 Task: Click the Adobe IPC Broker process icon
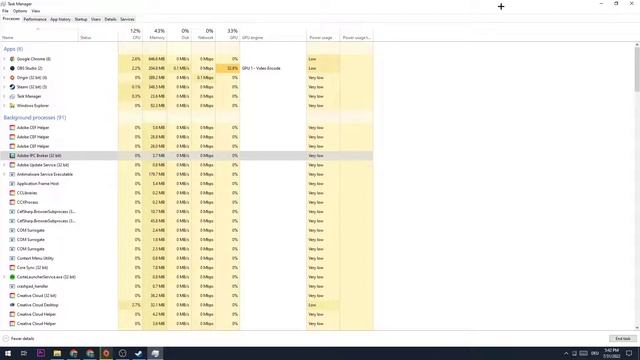12,156
